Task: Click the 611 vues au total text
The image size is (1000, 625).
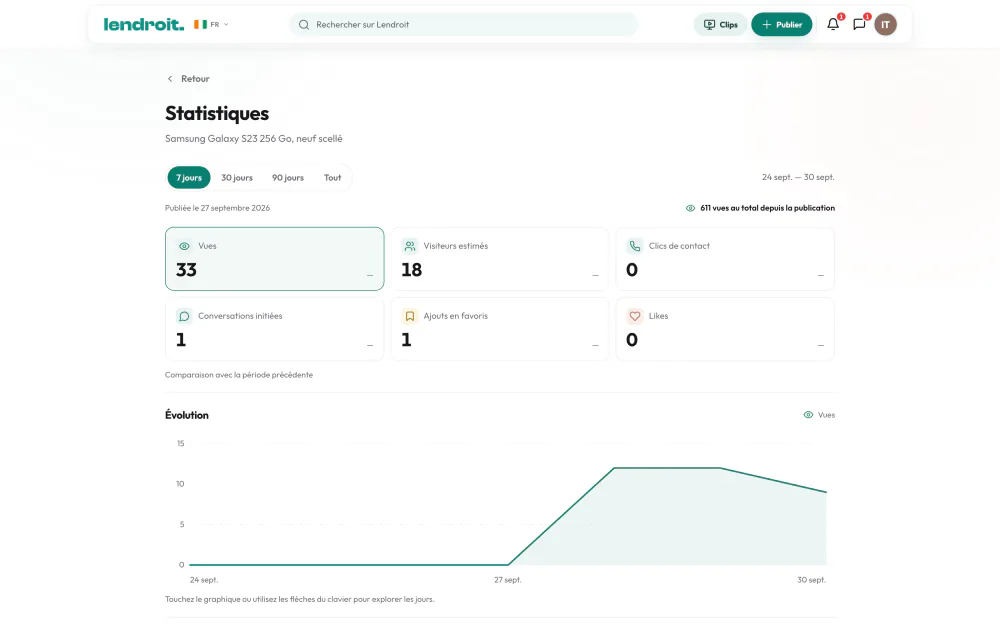Action: [767, 208]
